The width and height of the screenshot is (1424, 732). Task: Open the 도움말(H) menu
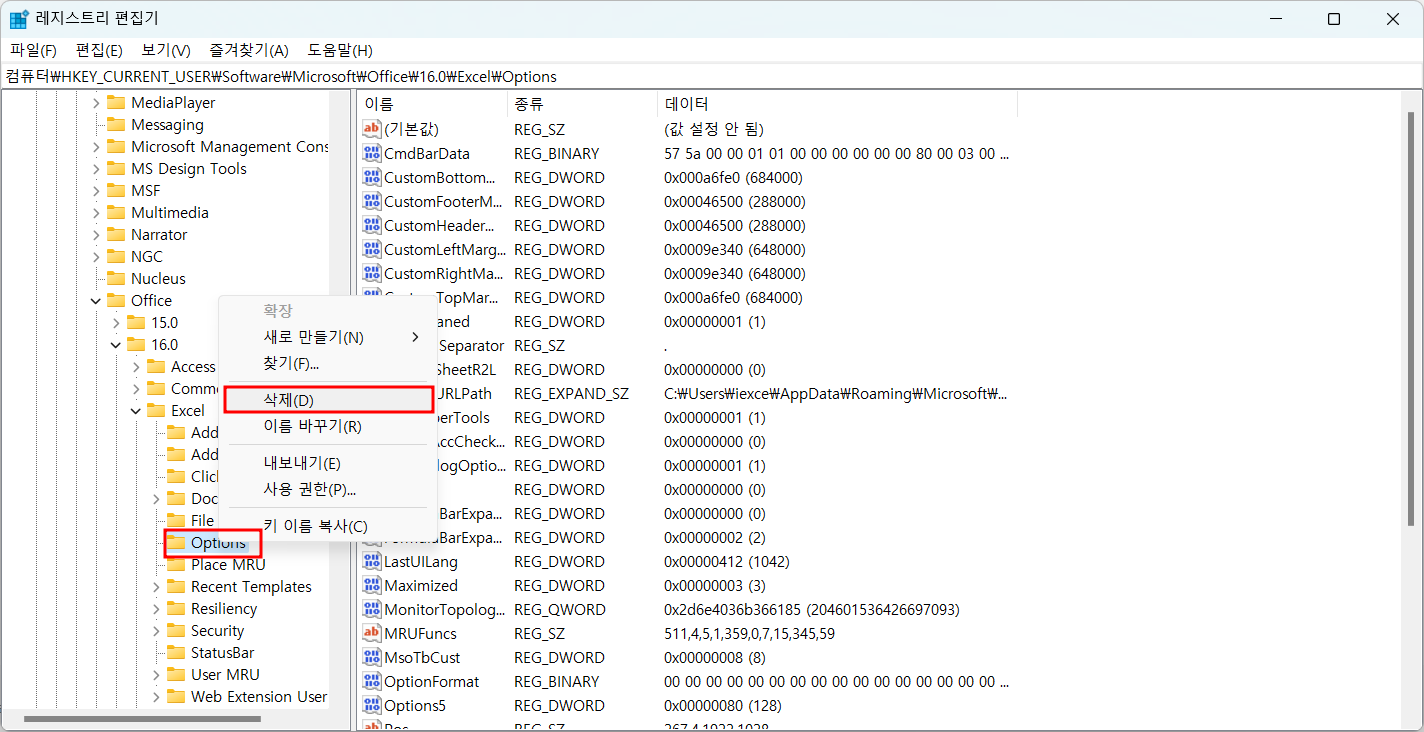340,50
